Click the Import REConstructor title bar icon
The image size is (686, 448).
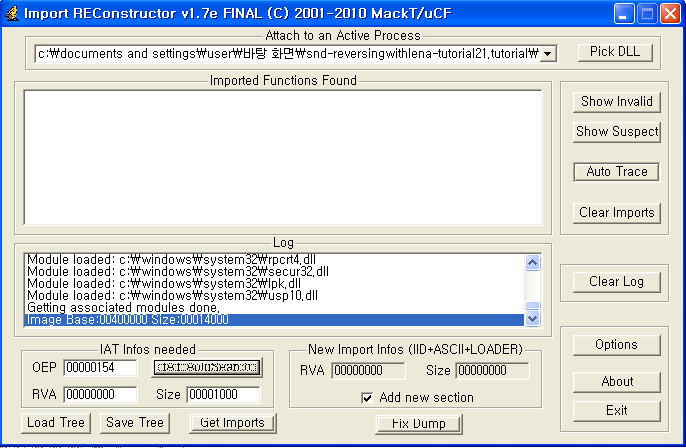(12, 13)
